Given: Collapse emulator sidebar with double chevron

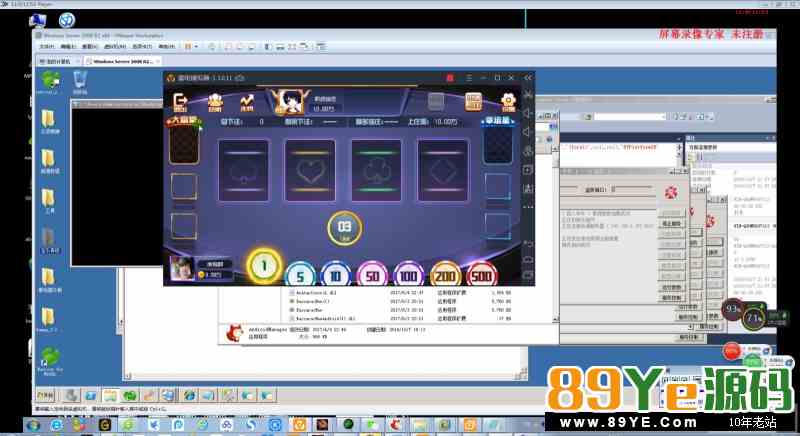Looking at the screenshot, I should (x=528, y=78).
